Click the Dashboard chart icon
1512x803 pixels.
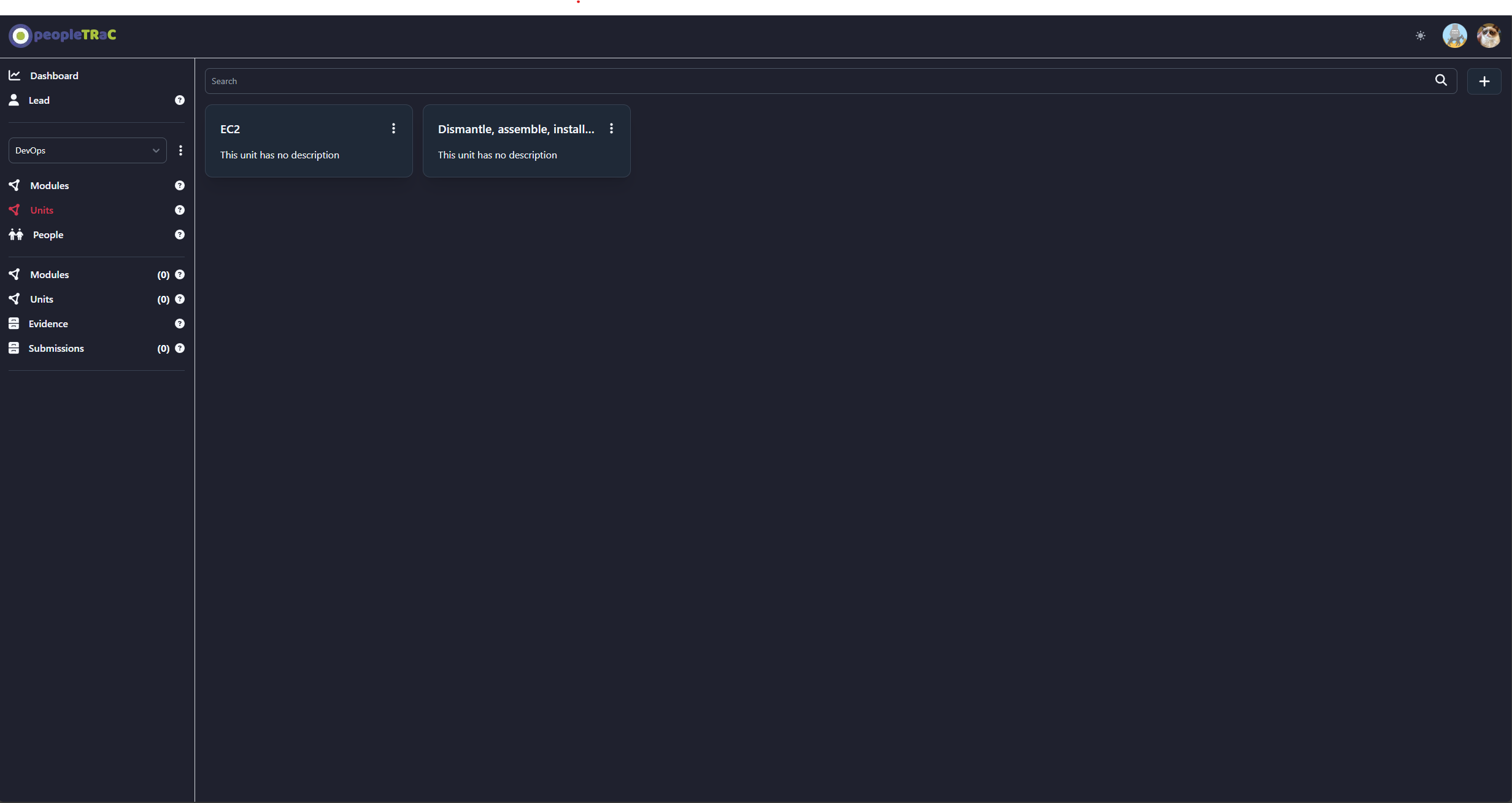pos(15,75)
